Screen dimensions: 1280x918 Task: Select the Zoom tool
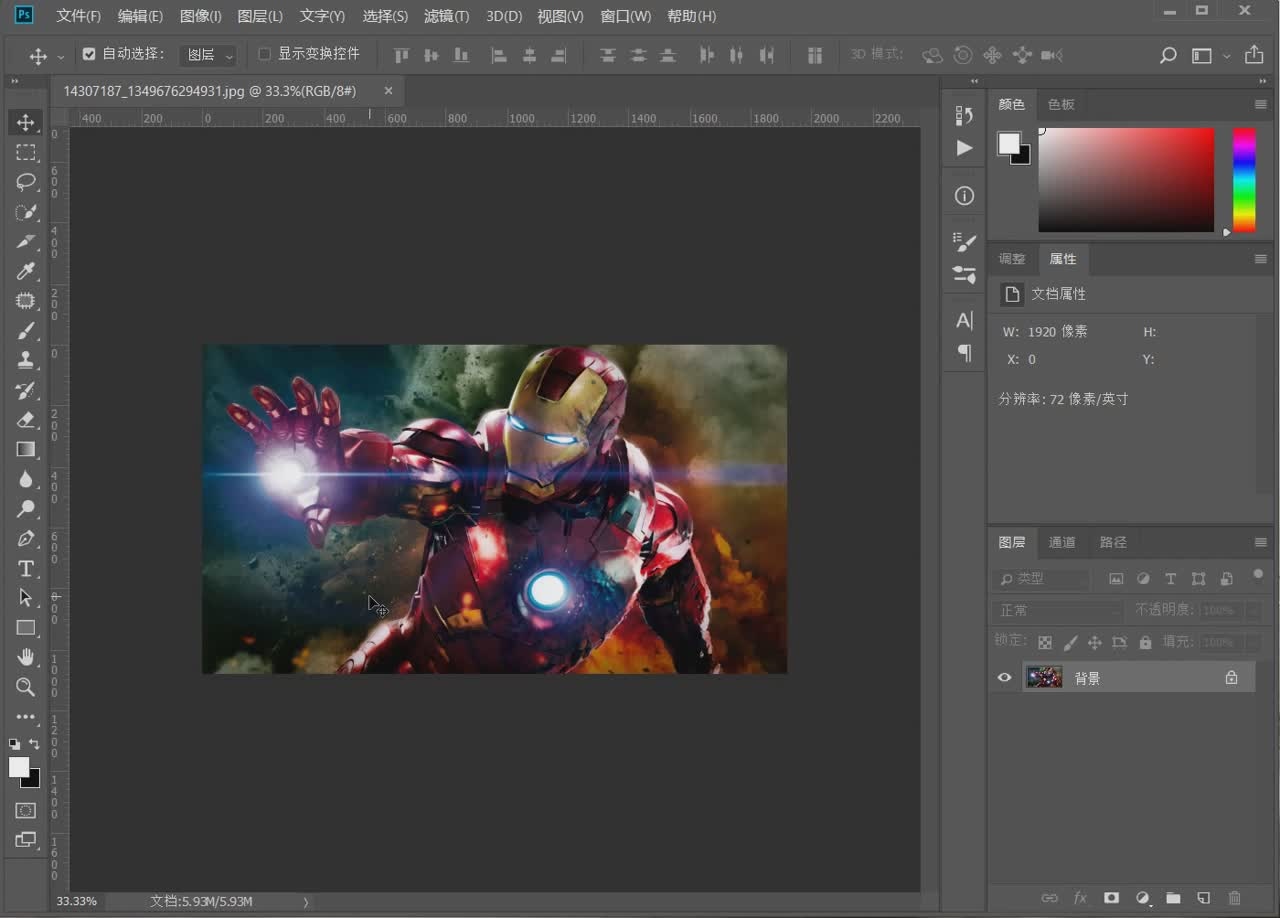click(26, 687)
